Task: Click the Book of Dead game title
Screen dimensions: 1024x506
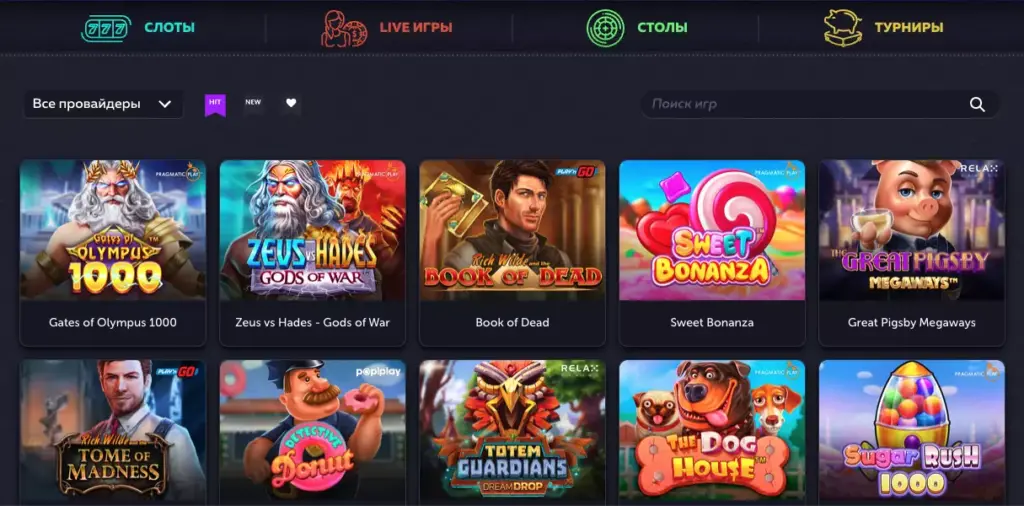Action: [x=512, y=323]
